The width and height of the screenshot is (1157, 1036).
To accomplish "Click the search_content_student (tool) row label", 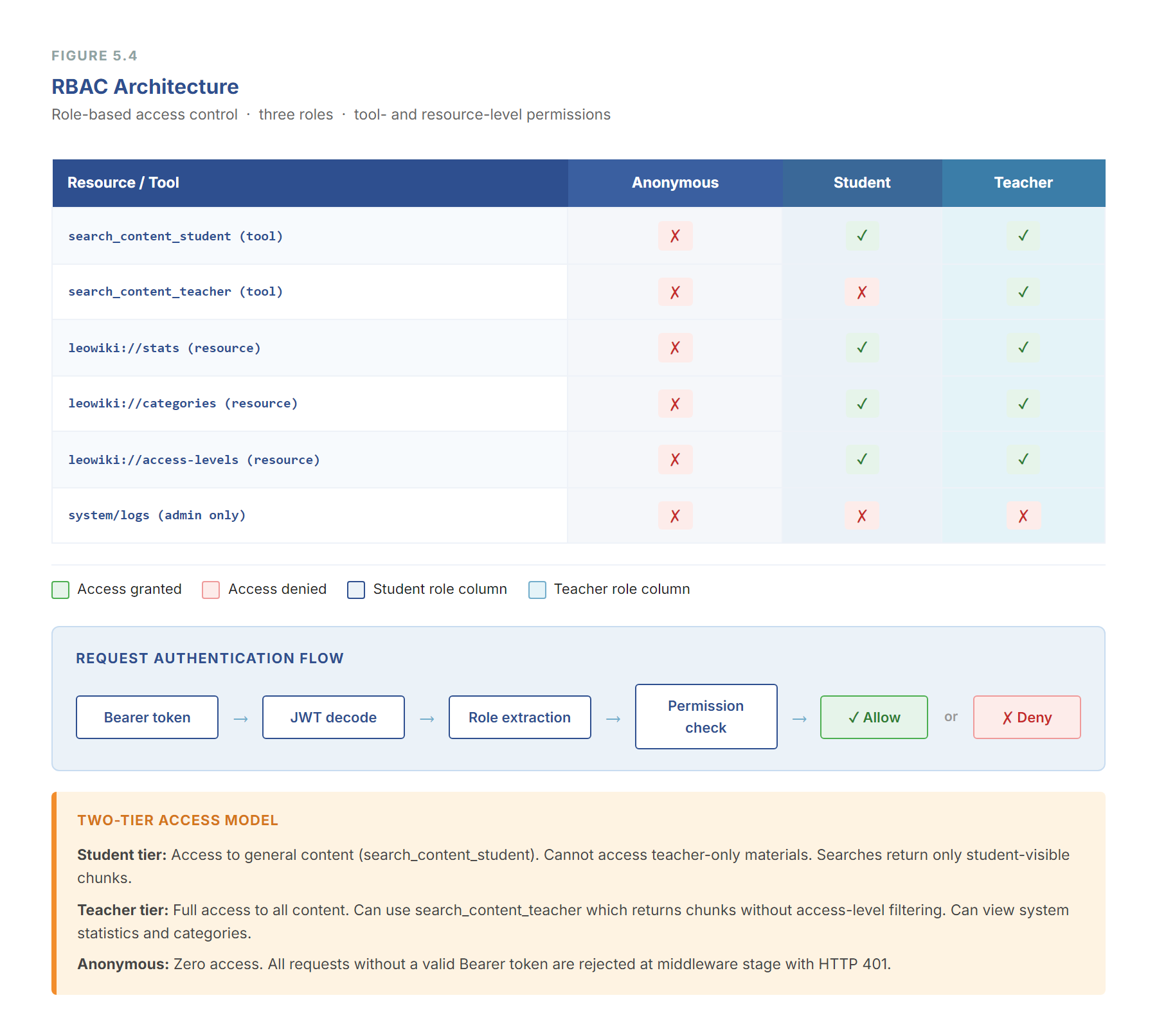I will (175, 237).
